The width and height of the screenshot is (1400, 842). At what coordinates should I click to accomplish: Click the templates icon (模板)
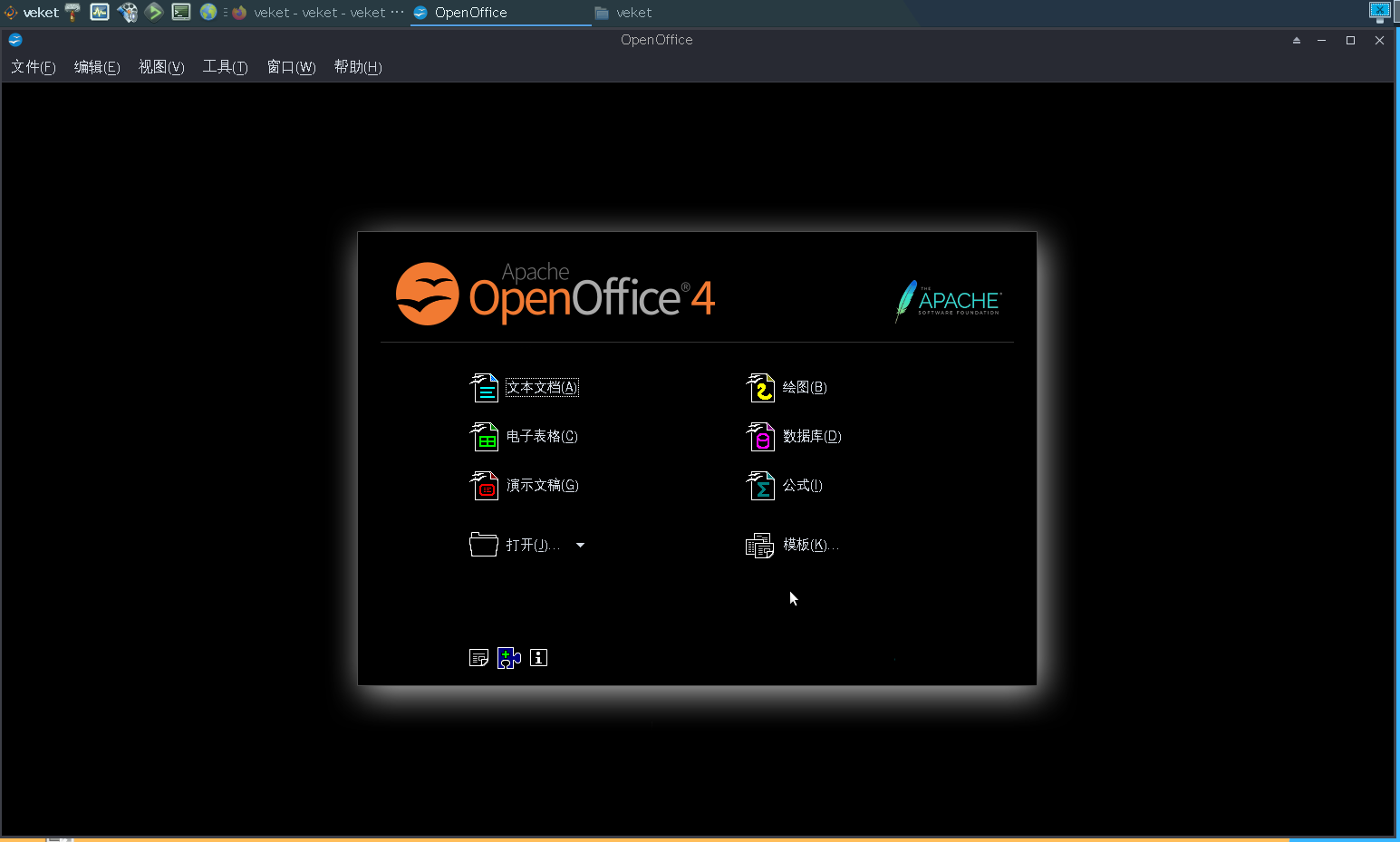coord(759,545)
